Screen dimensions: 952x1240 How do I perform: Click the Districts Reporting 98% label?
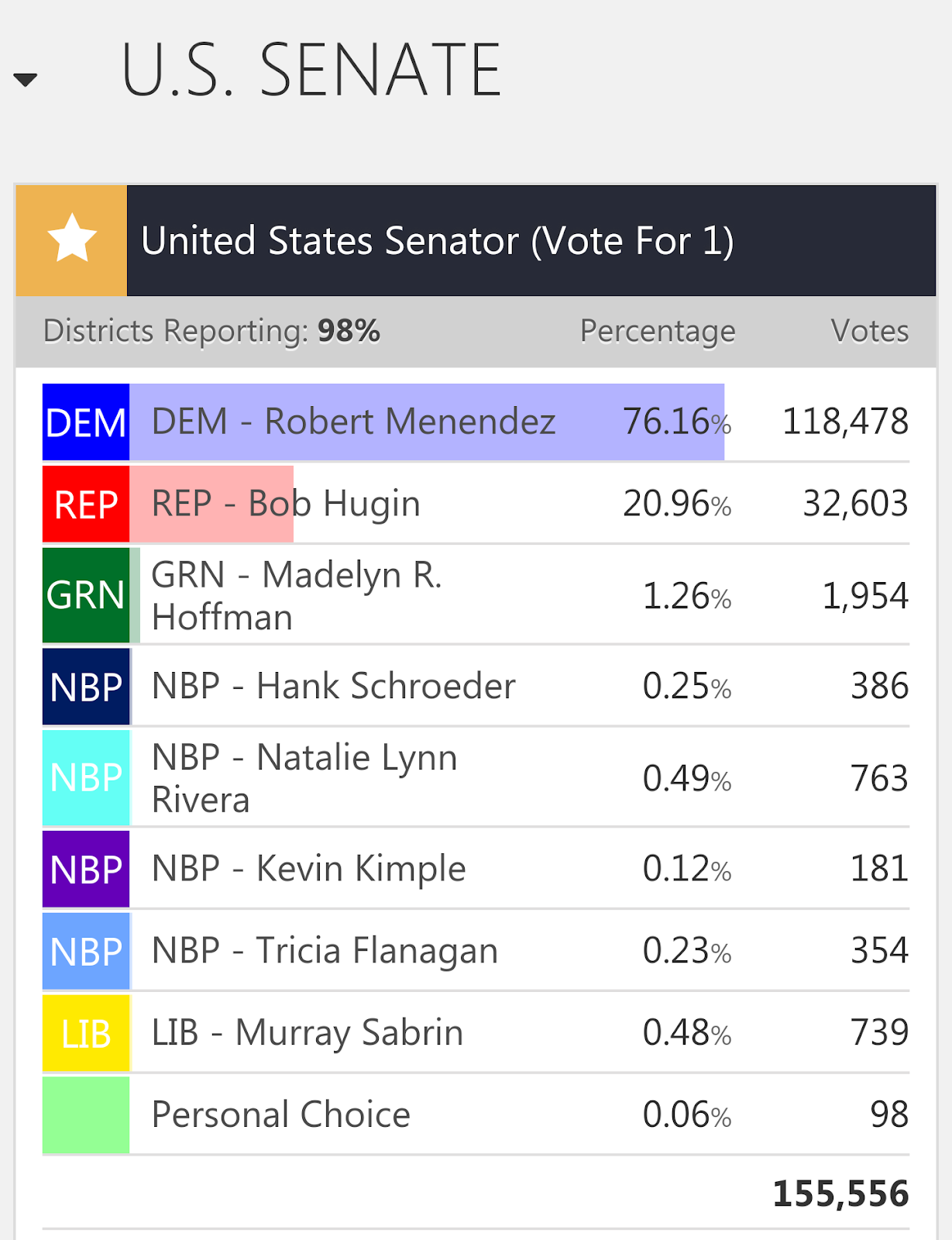(211, 331)
